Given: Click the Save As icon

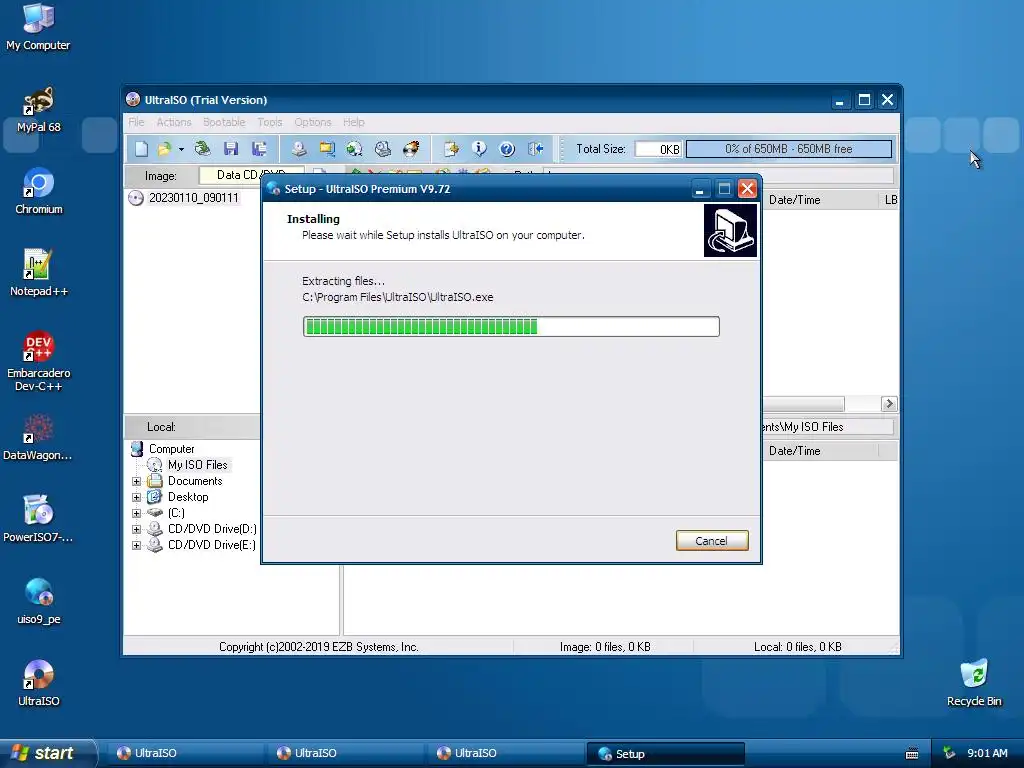Looking at the screenshot, I should click(259, 149).
